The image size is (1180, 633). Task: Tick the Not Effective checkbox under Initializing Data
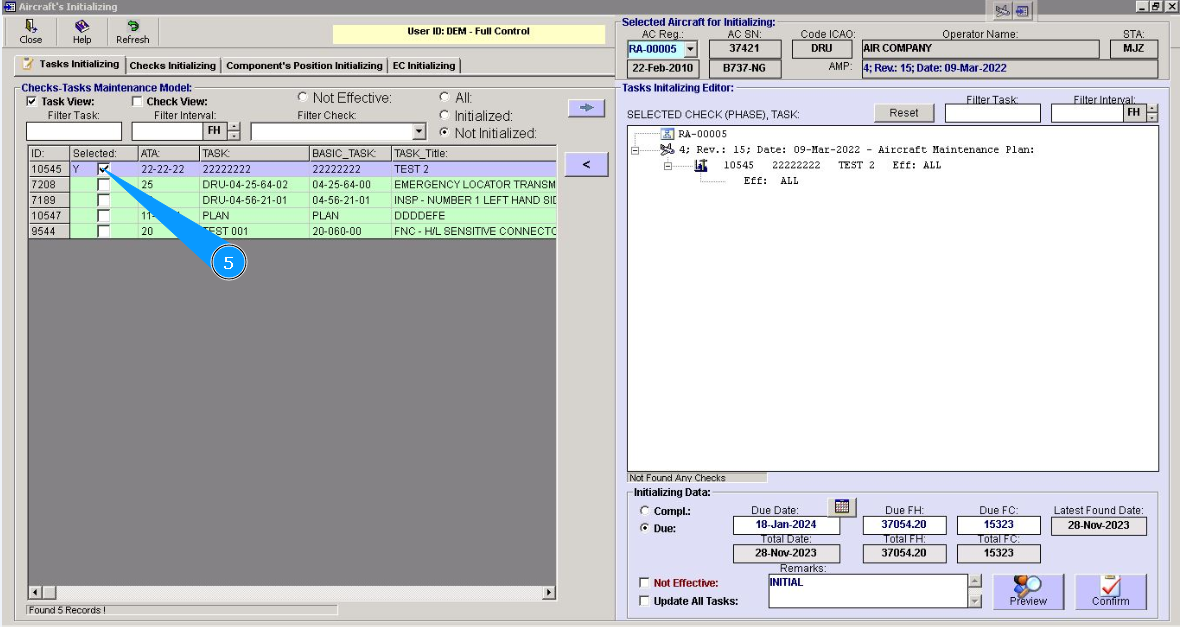pyautogui.click(x=644, y=583)
